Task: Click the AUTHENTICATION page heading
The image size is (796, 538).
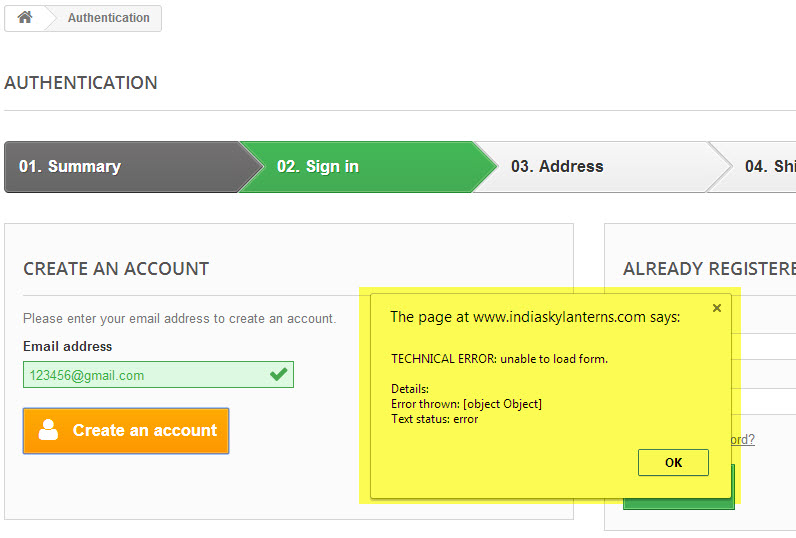Action: (x=81, y=83)
